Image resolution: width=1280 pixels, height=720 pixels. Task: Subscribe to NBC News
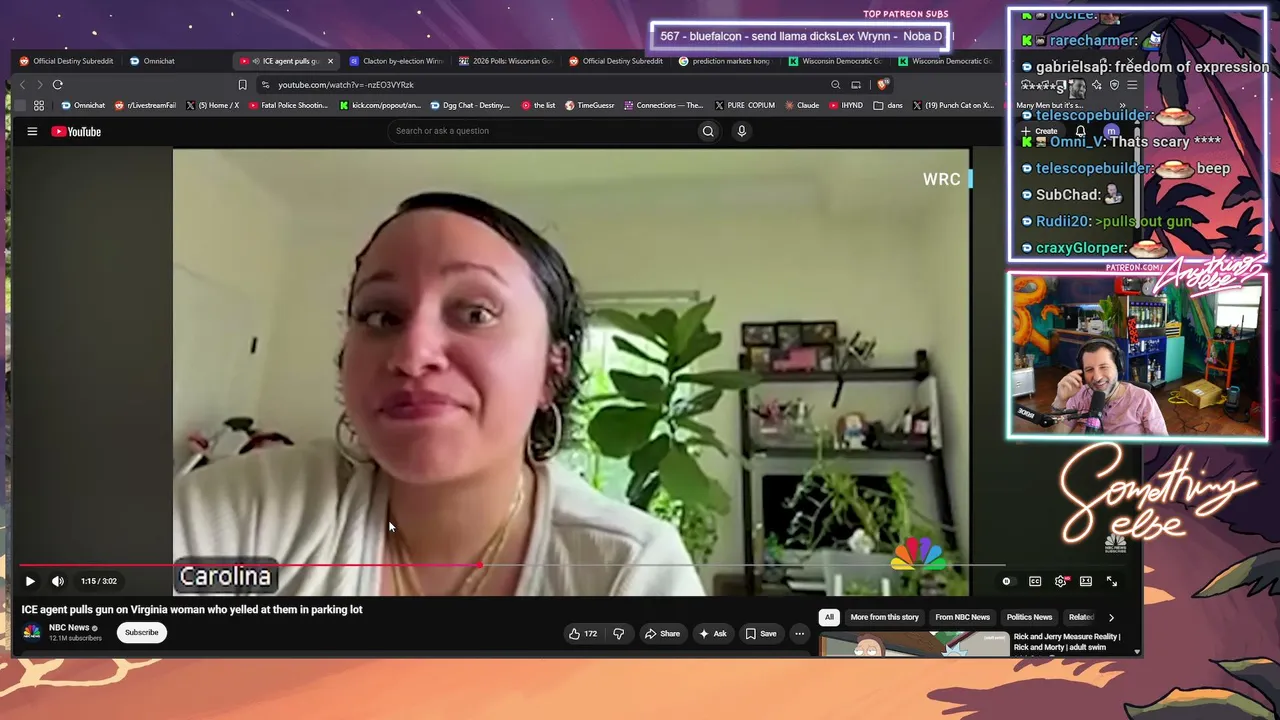(x=141, y=632)
